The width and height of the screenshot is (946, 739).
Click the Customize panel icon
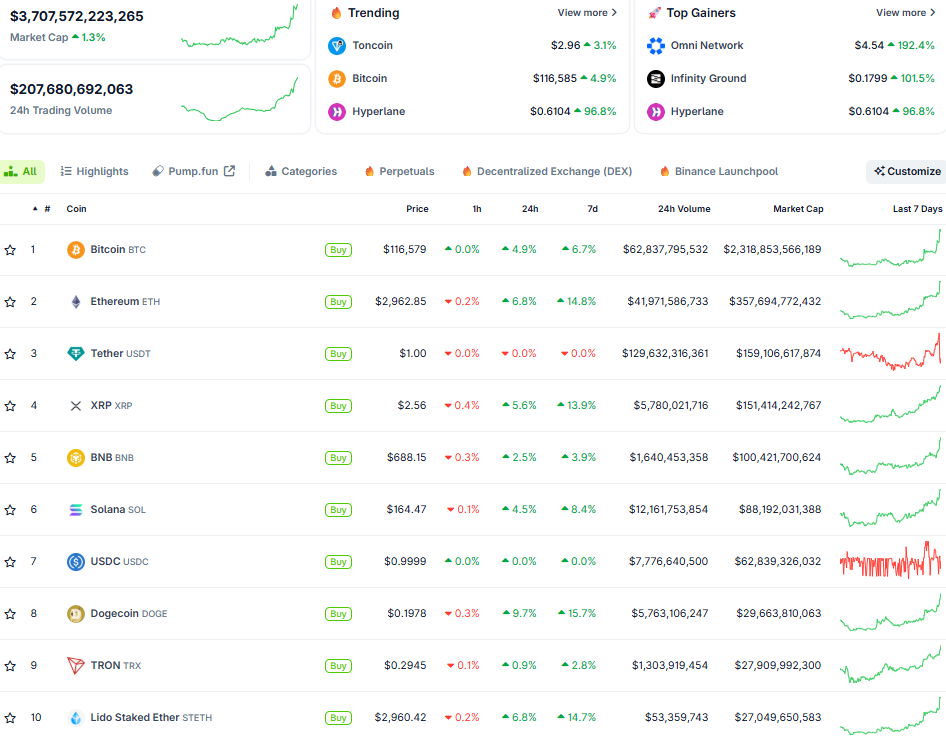click(878, 171)
